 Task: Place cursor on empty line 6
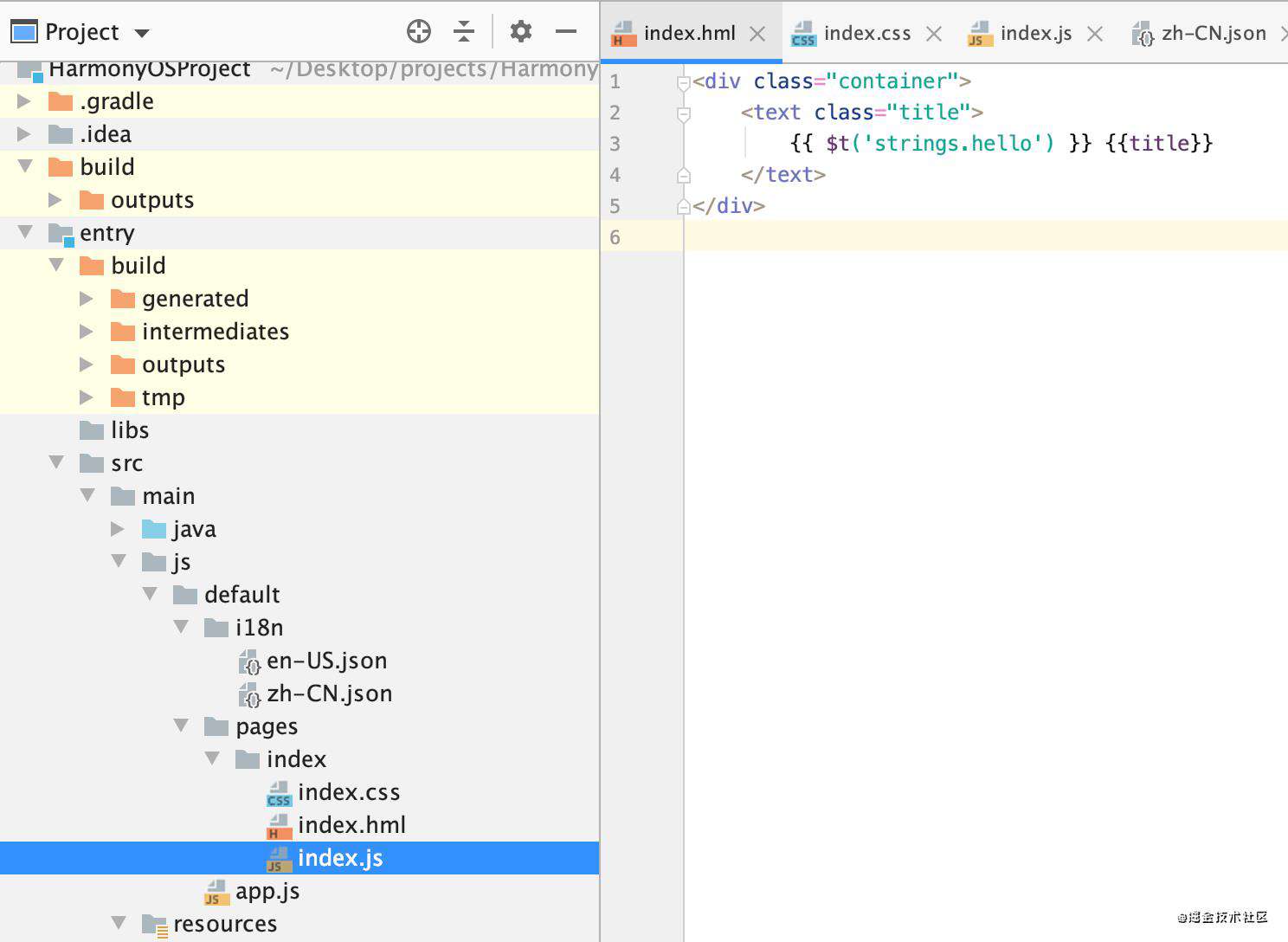point(986,236)
